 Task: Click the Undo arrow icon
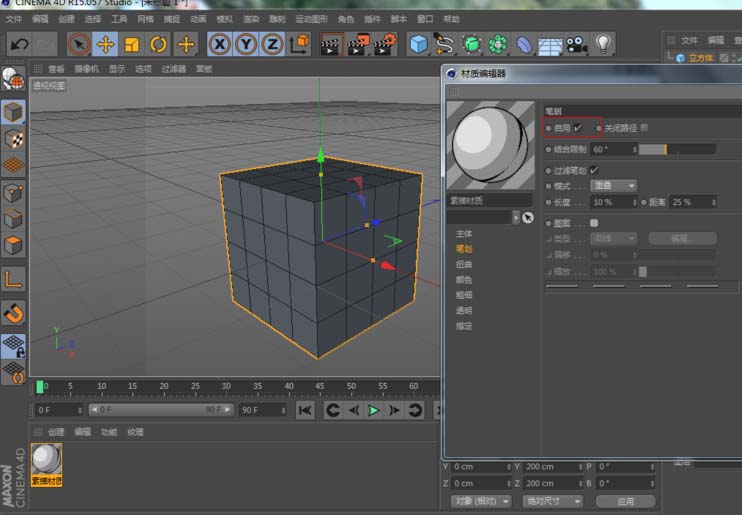(x=18, y=44)
